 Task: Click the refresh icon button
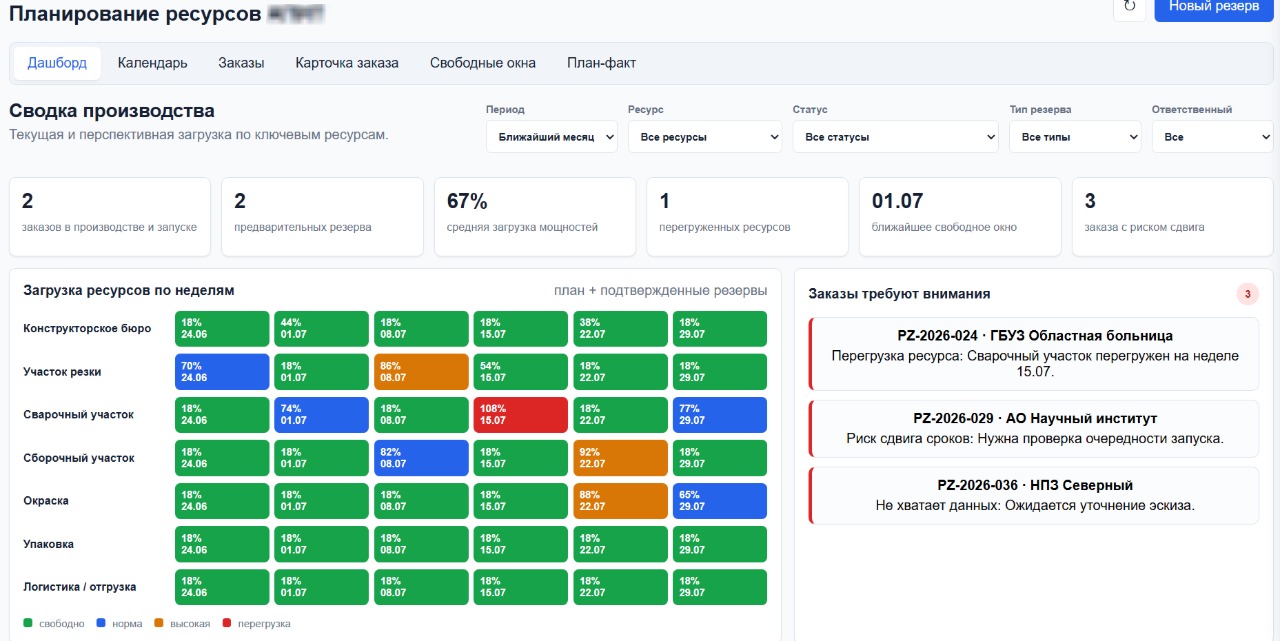tap(1129, 7)
